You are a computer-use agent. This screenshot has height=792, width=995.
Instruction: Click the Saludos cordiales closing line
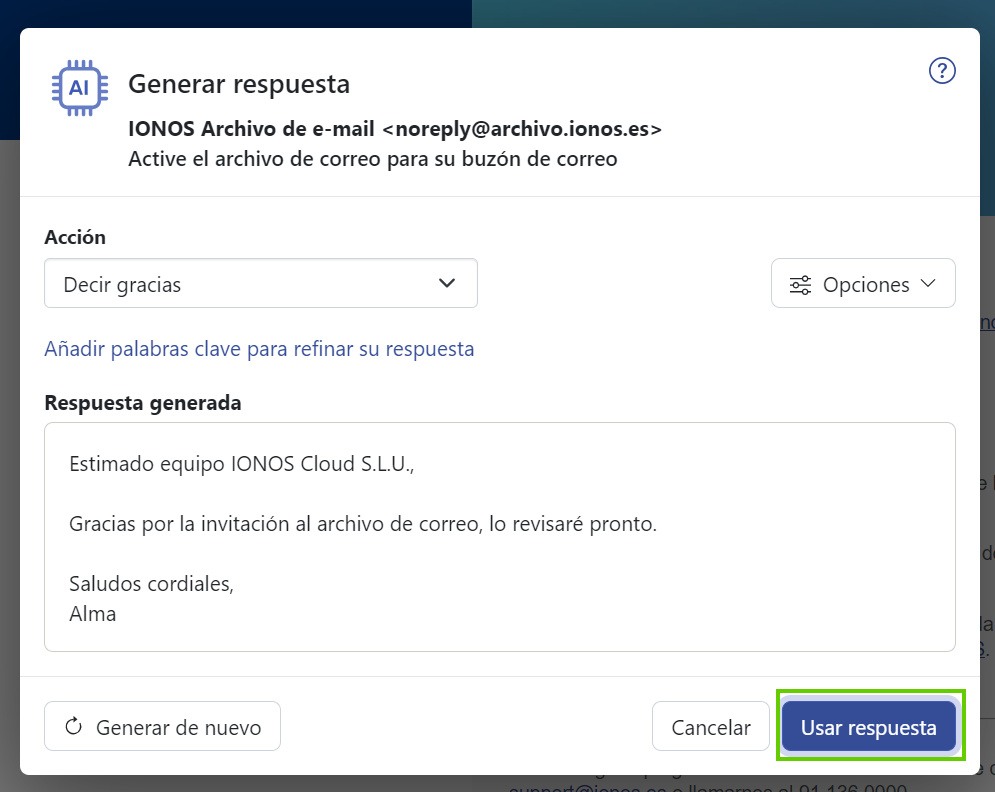pos(152,584)
